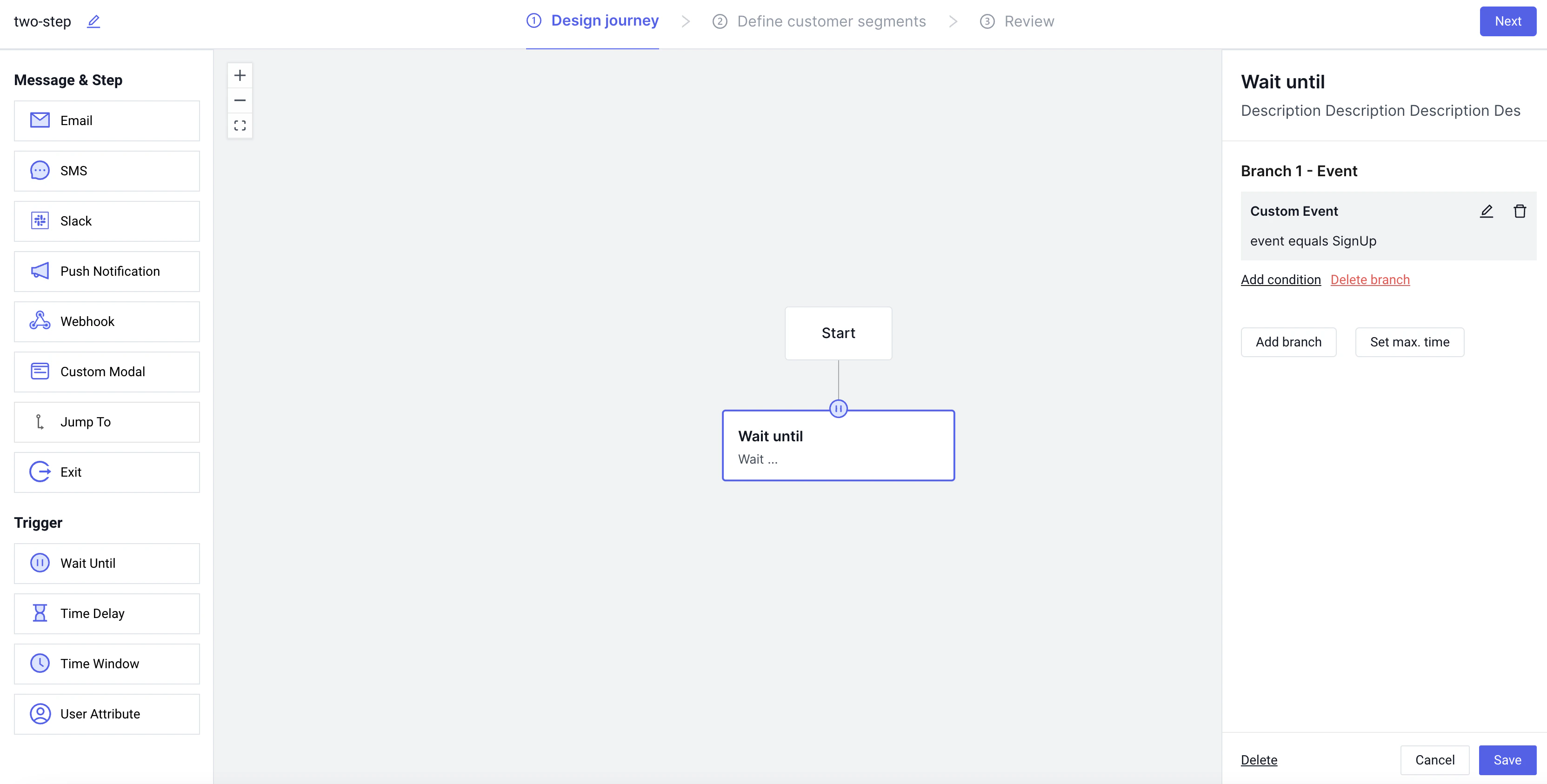Click Delete branch link
Image resolution: width=1547 pixels, height=784 pixels.
click(x=1370, y=279)
